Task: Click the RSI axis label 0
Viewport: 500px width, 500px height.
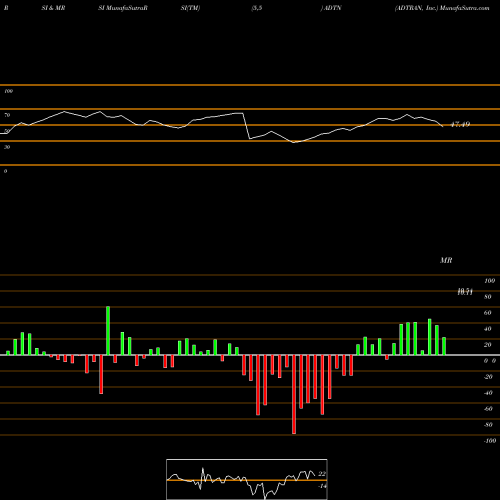Action: click(x=5, y=171)
